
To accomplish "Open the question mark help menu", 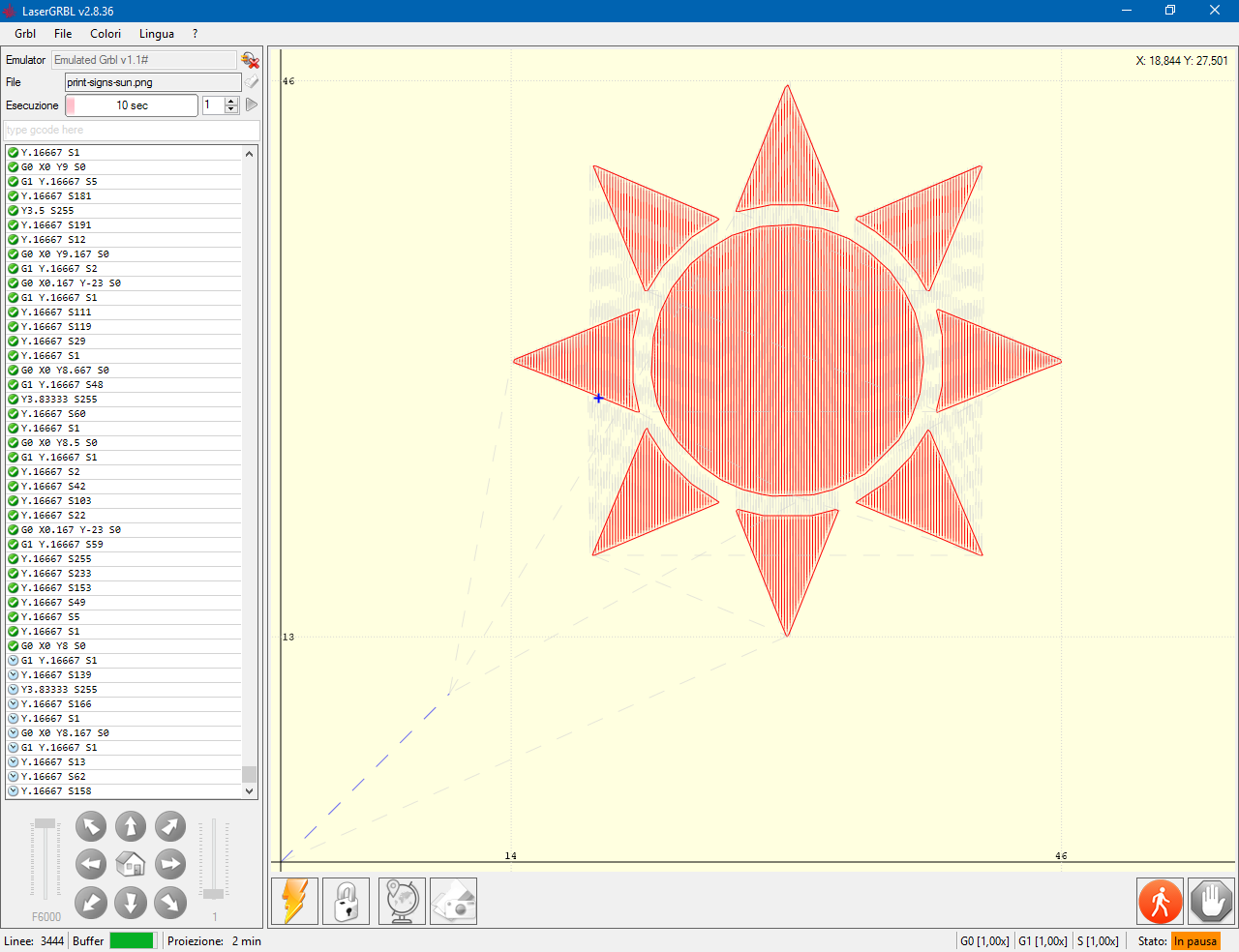I will (x=195, y=34).
